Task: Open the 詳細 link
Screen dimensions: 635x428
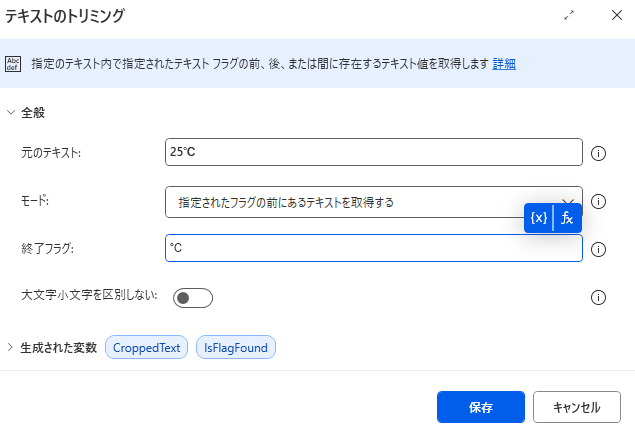Action: pos(504,64)
